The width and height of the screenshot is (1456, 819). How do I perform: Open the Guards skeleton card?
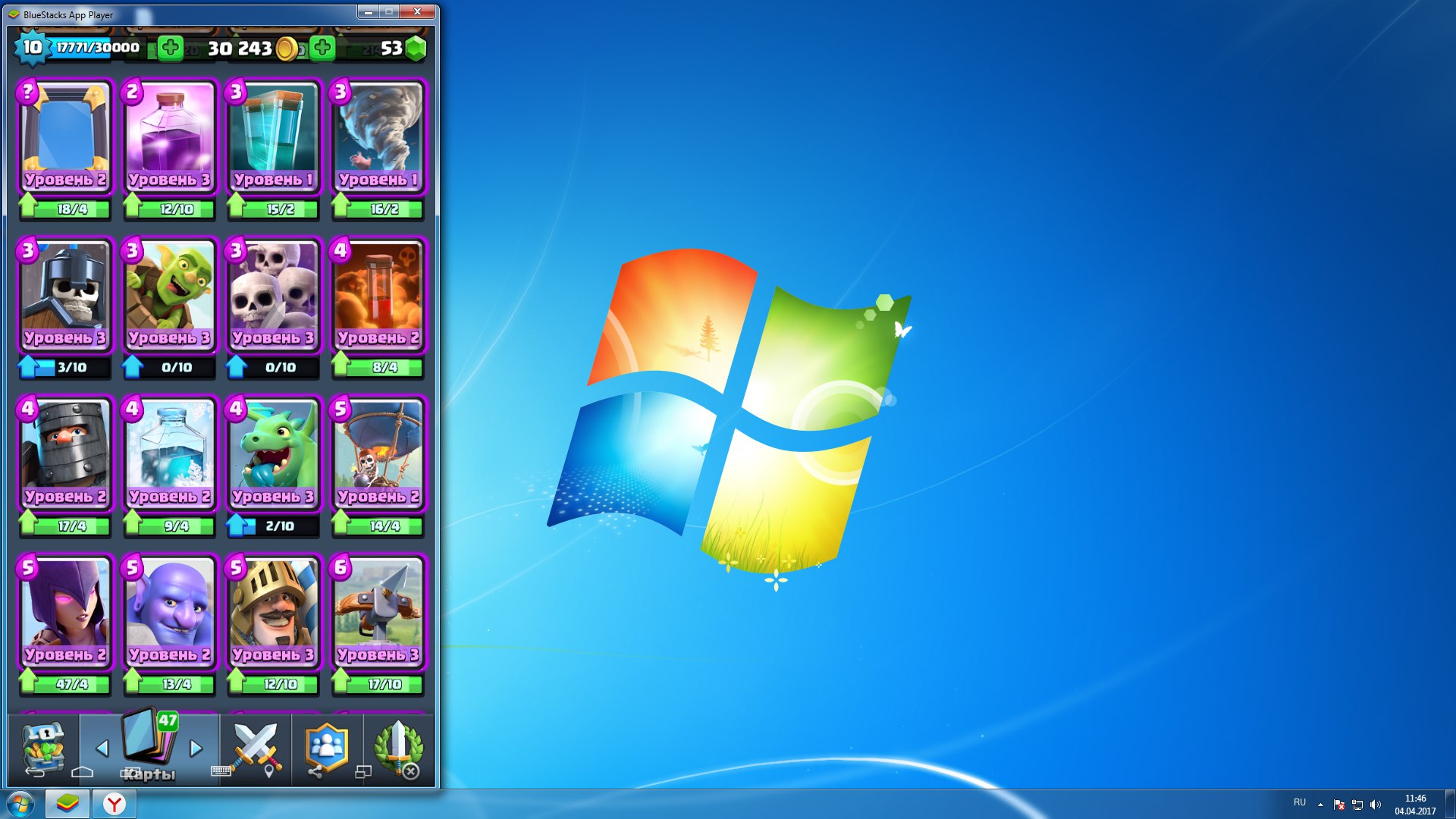pyautogui.click(x=65, y=295)
